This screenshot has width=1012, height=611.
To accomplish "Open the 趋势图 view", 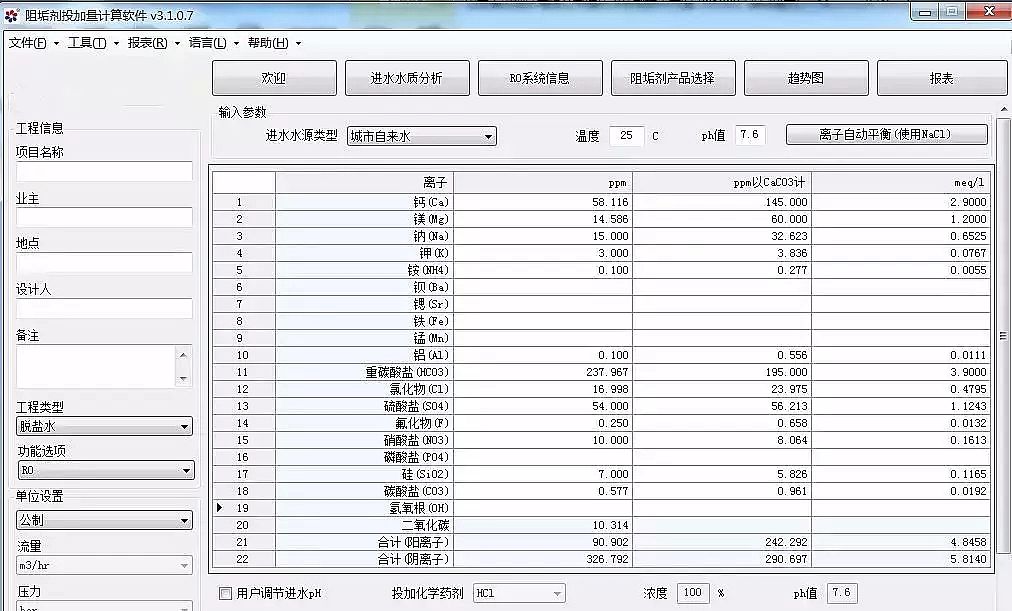I will [806, 77].
